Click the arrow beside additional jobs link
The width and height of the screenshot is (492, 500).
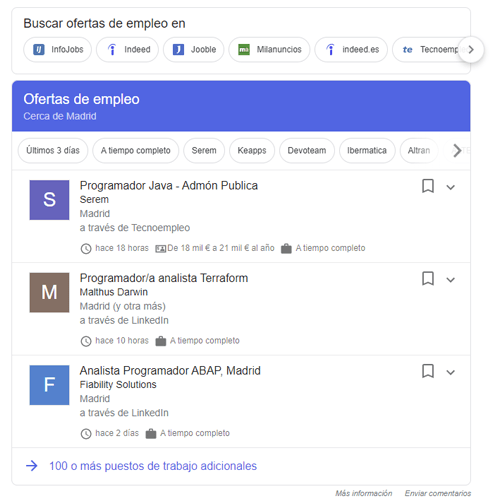32,466
